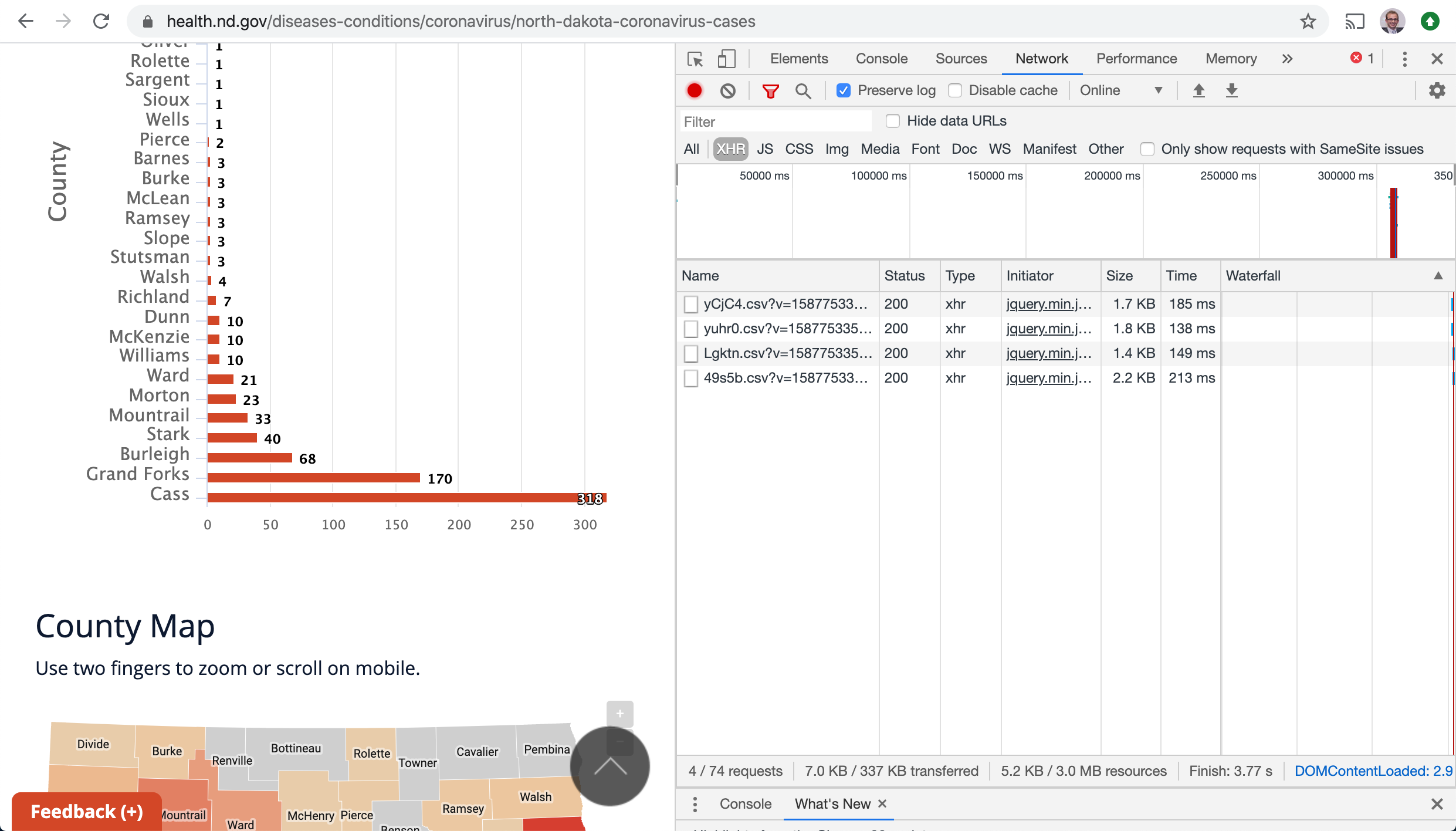Viewport: 1456px width, 831px height.
Task: Open the Feedback (+) button
Action: coord(87,811)
